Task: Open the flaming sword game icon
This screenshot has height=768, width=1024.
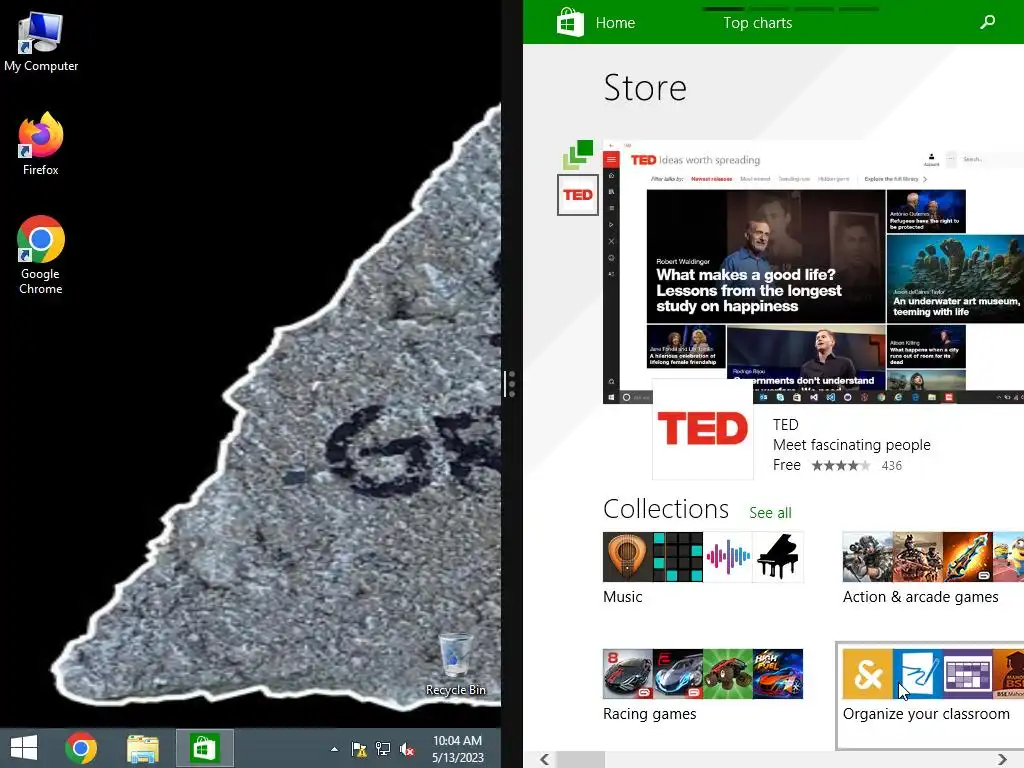Action: click(968, 557)
